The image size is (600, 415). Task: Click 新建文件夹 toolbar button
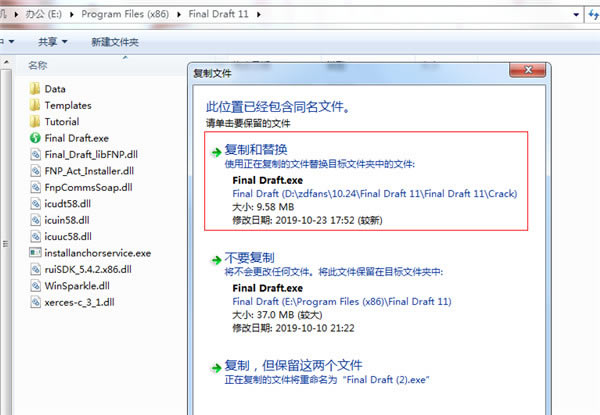coord(115,42)
